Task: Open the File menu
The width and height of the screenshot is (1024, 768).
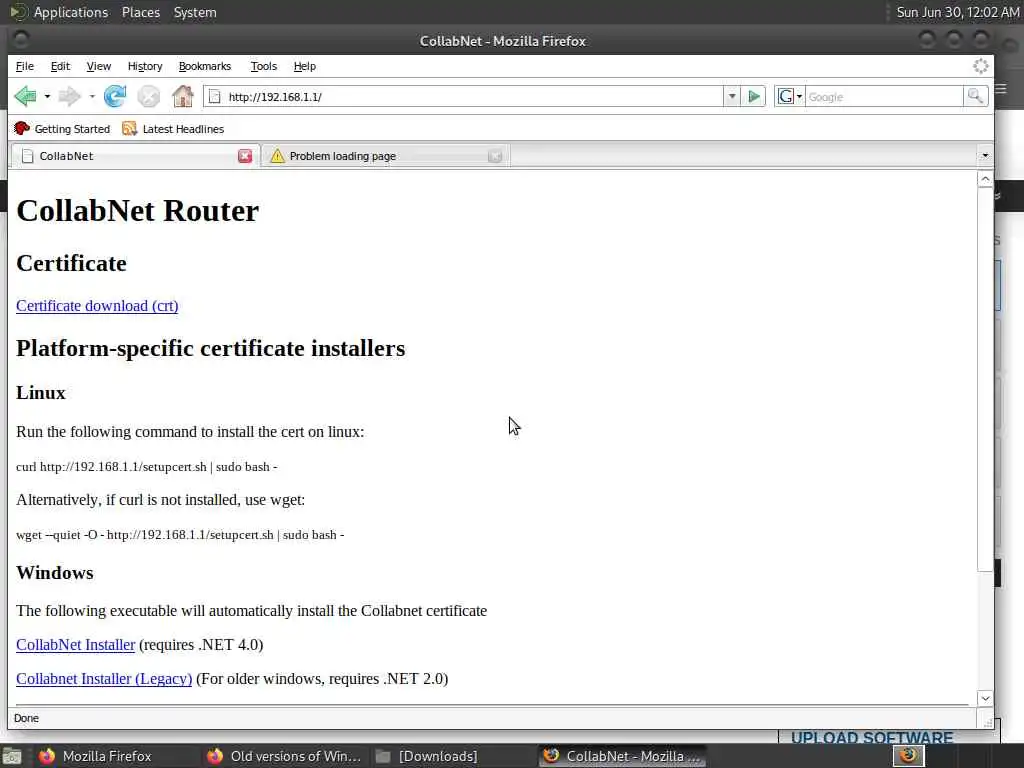Action: point(25,66)
